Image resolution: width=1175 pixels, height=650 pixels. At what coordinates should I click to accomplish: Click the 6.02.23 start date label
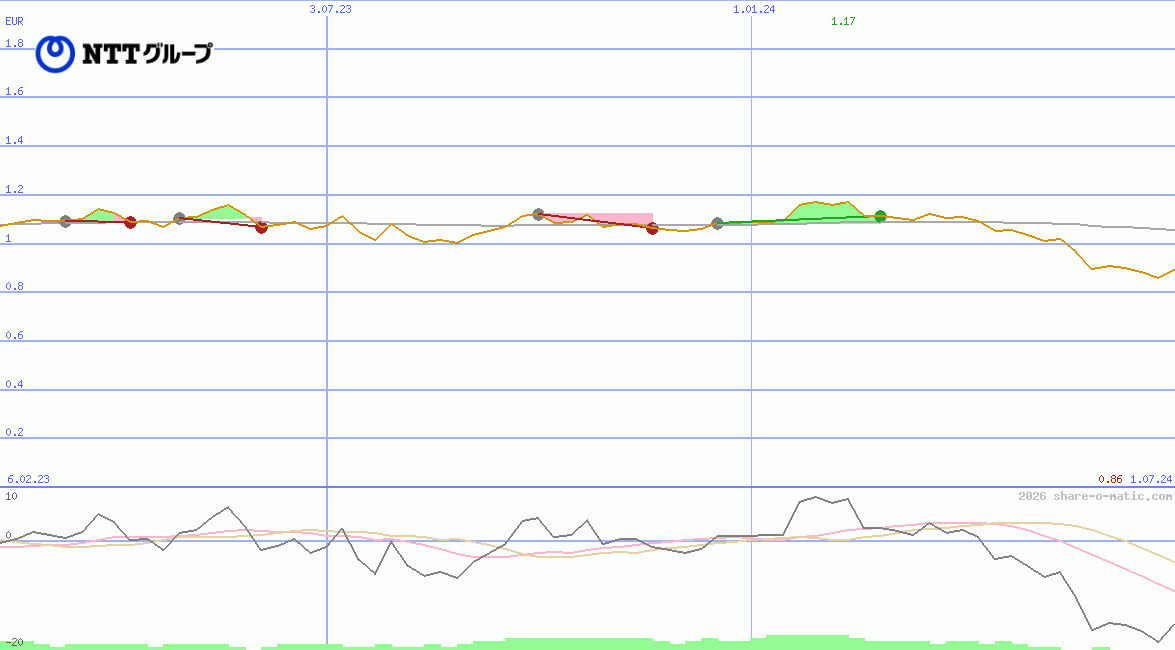(x=28, y=480)
